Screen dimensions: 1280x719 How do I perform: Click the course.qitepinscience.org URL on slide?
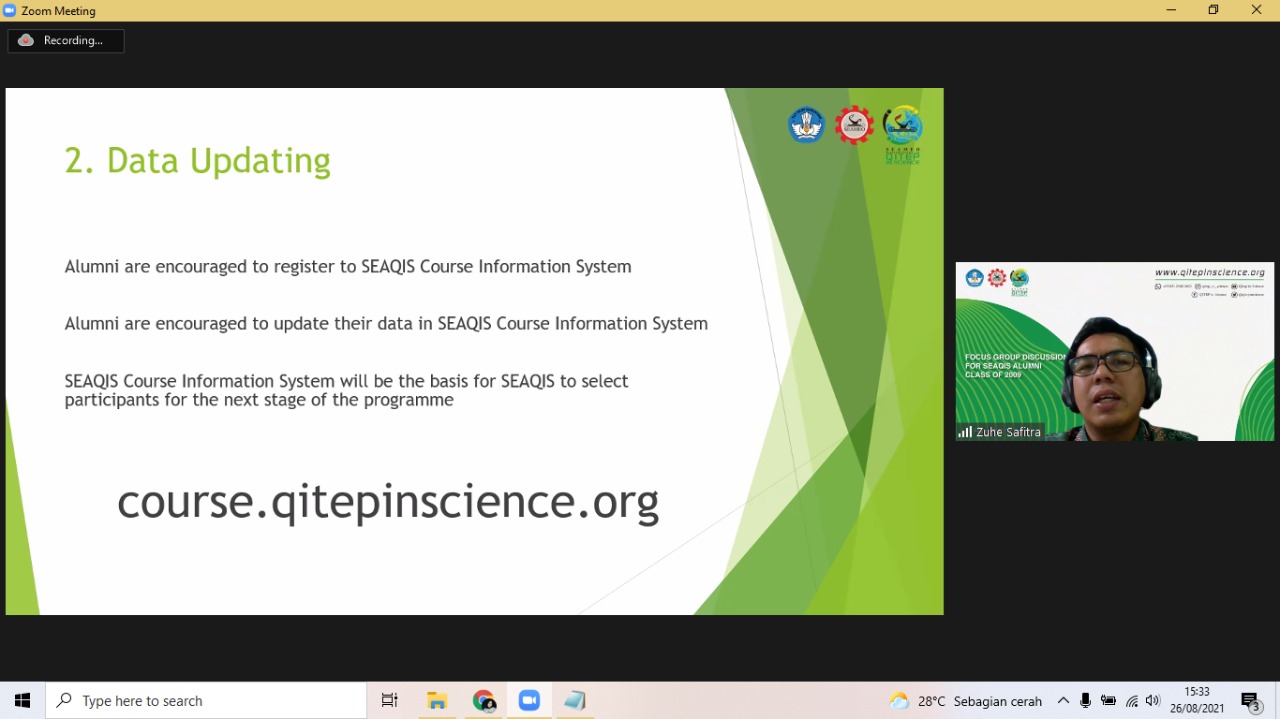[x=388, y=500]
